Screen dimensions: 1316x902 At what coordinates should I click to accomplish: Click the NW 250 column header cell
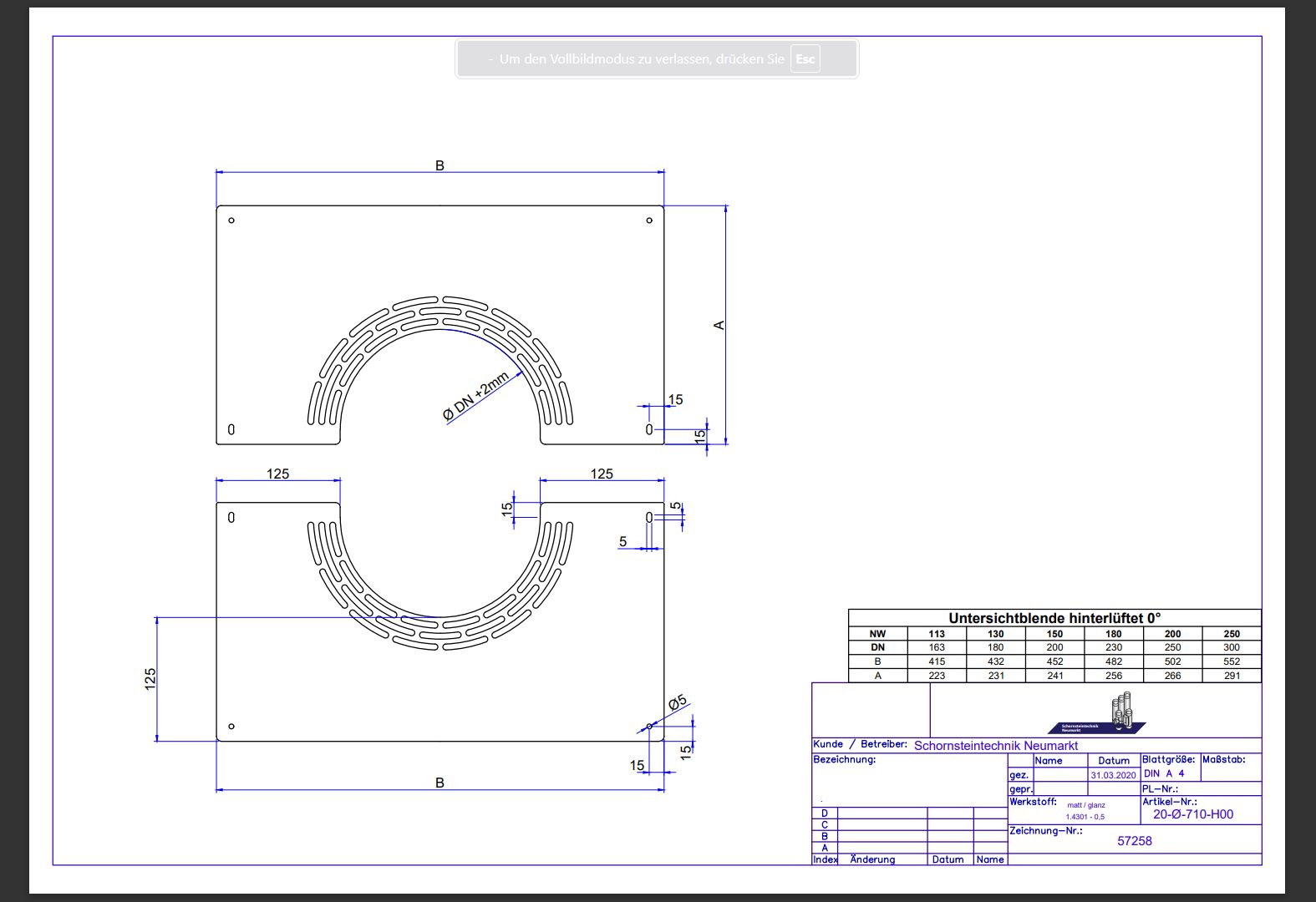coord(1231,634)
